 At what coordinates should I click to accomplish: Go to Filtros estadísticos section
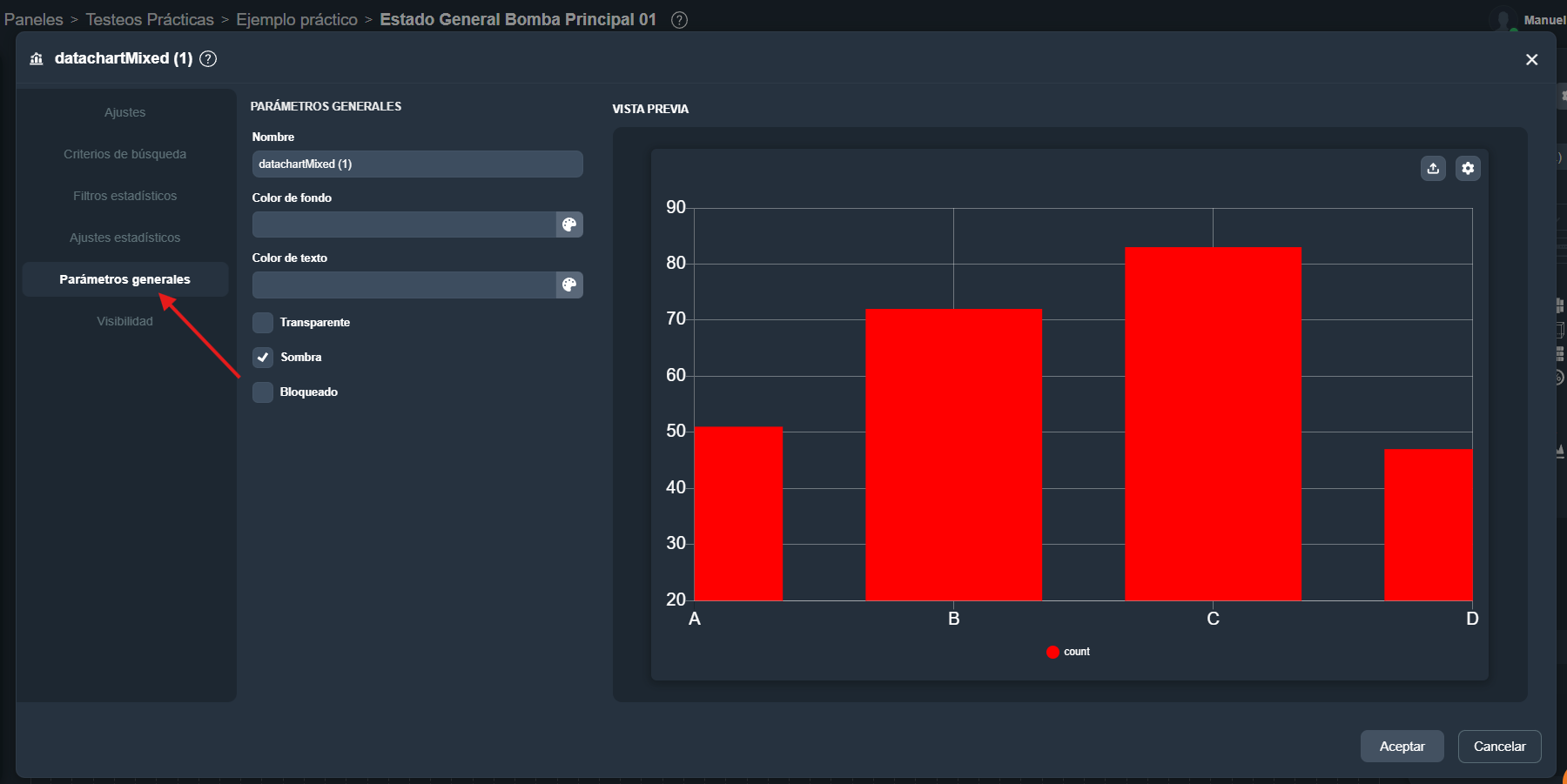(124, 196)
